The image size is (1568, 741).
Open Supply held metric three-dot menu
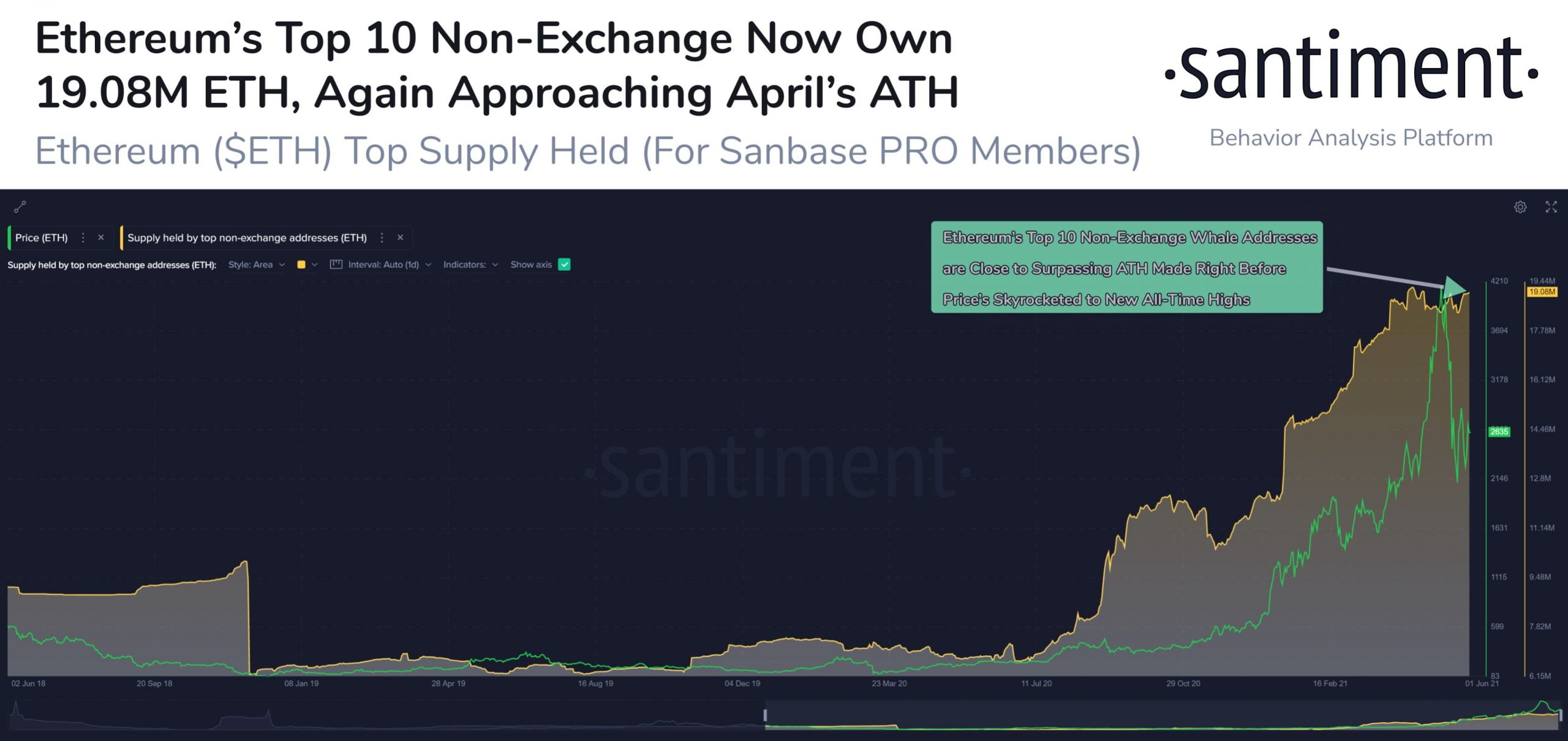pos(382,238)
